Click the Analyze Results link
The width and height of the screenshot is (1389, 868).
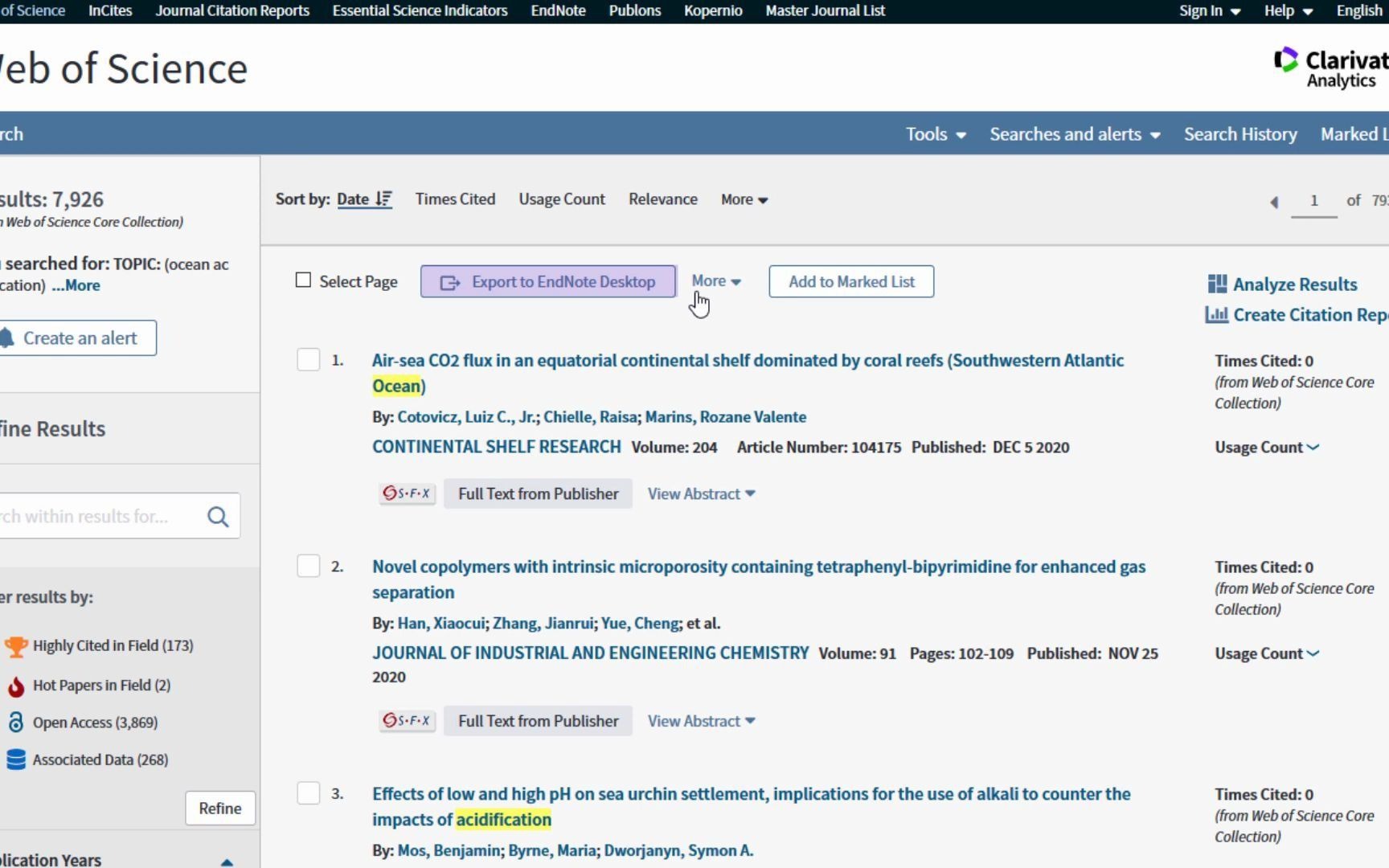tap(1295, 285)
